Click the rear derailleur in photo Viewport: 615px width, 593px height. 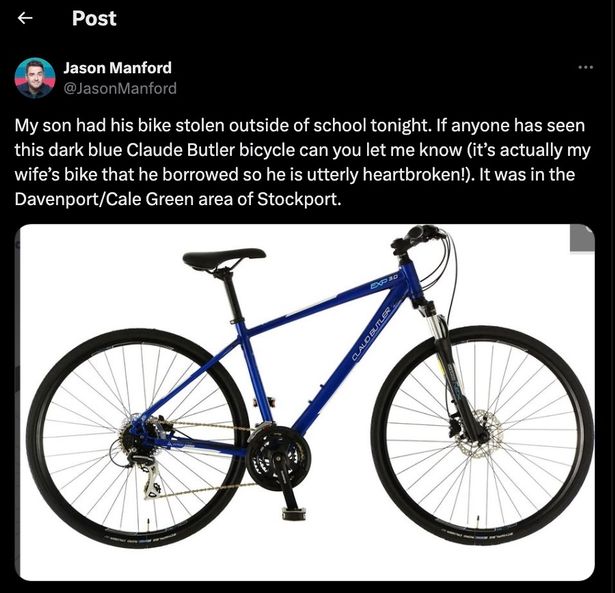coord(147,477)
